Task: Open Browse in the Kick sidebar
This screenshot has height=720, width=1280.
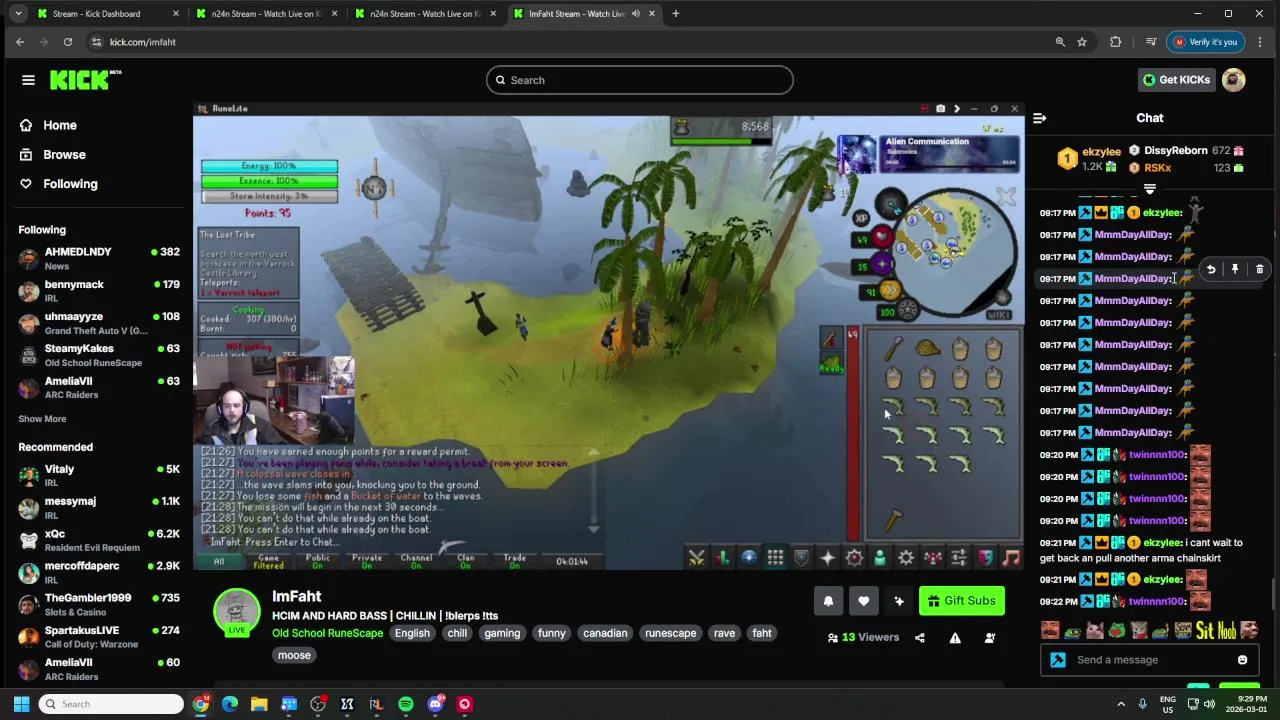Action: (x=52, y=155)
